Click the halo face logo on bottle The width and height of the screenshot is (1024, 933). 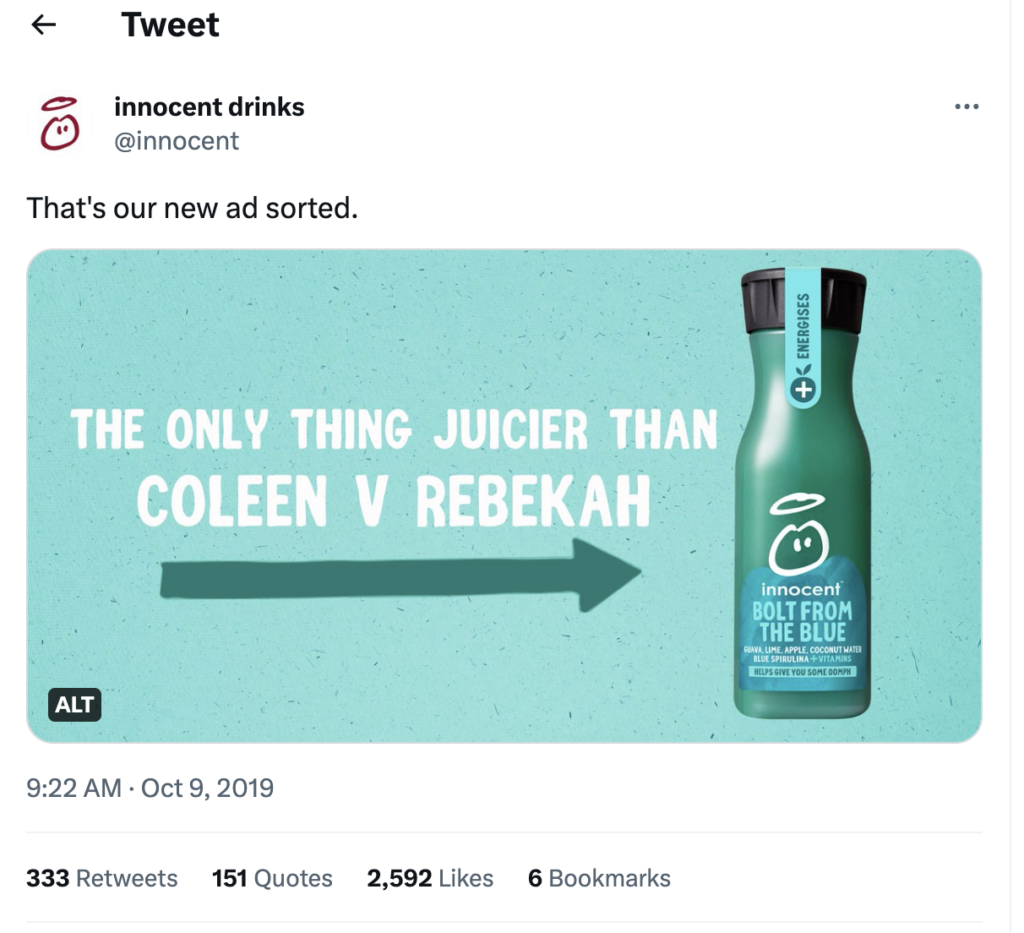(798, 537)
